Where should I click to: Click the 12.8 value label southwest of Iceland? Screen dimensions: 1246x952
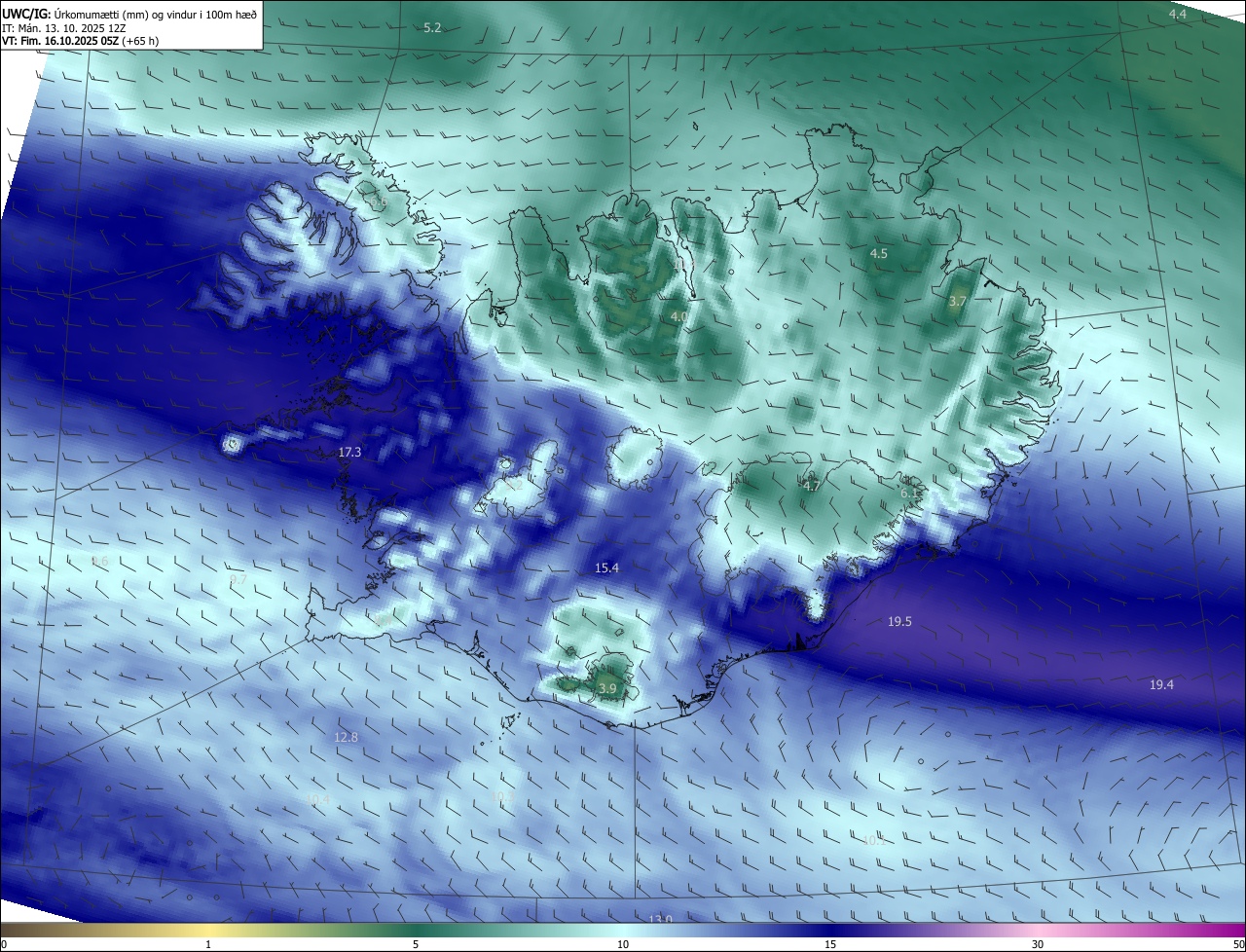point(346,738)
